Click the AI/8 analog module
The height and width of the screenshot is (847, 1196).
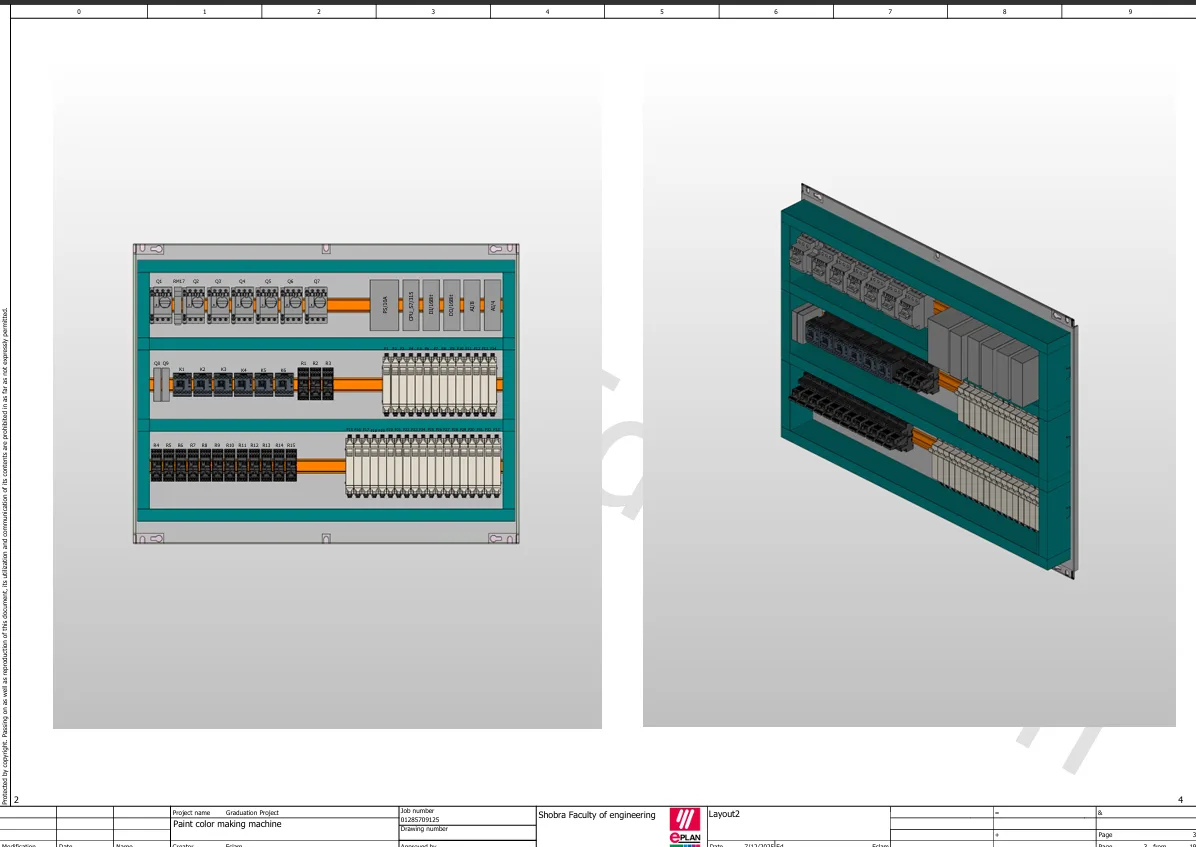point(472,305)
